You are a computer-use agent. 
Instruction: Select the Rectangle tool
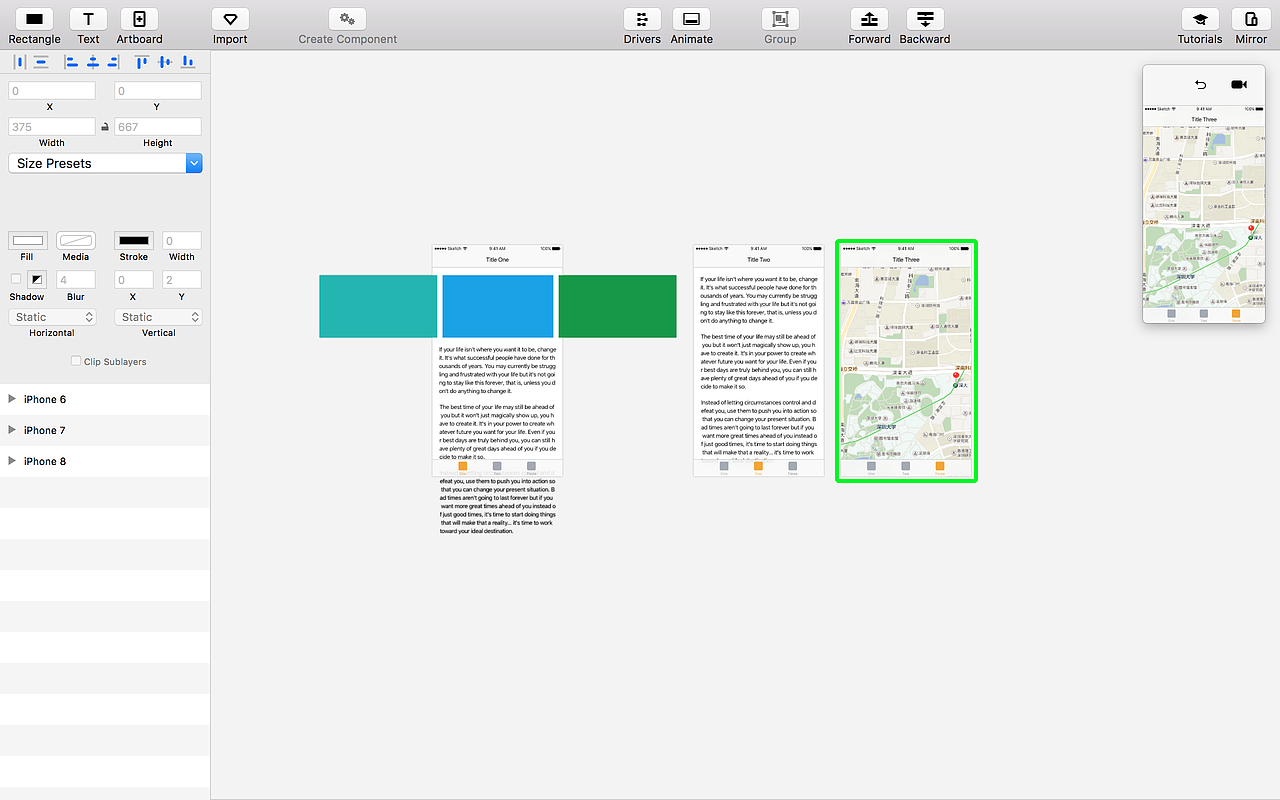coord(35,19)
